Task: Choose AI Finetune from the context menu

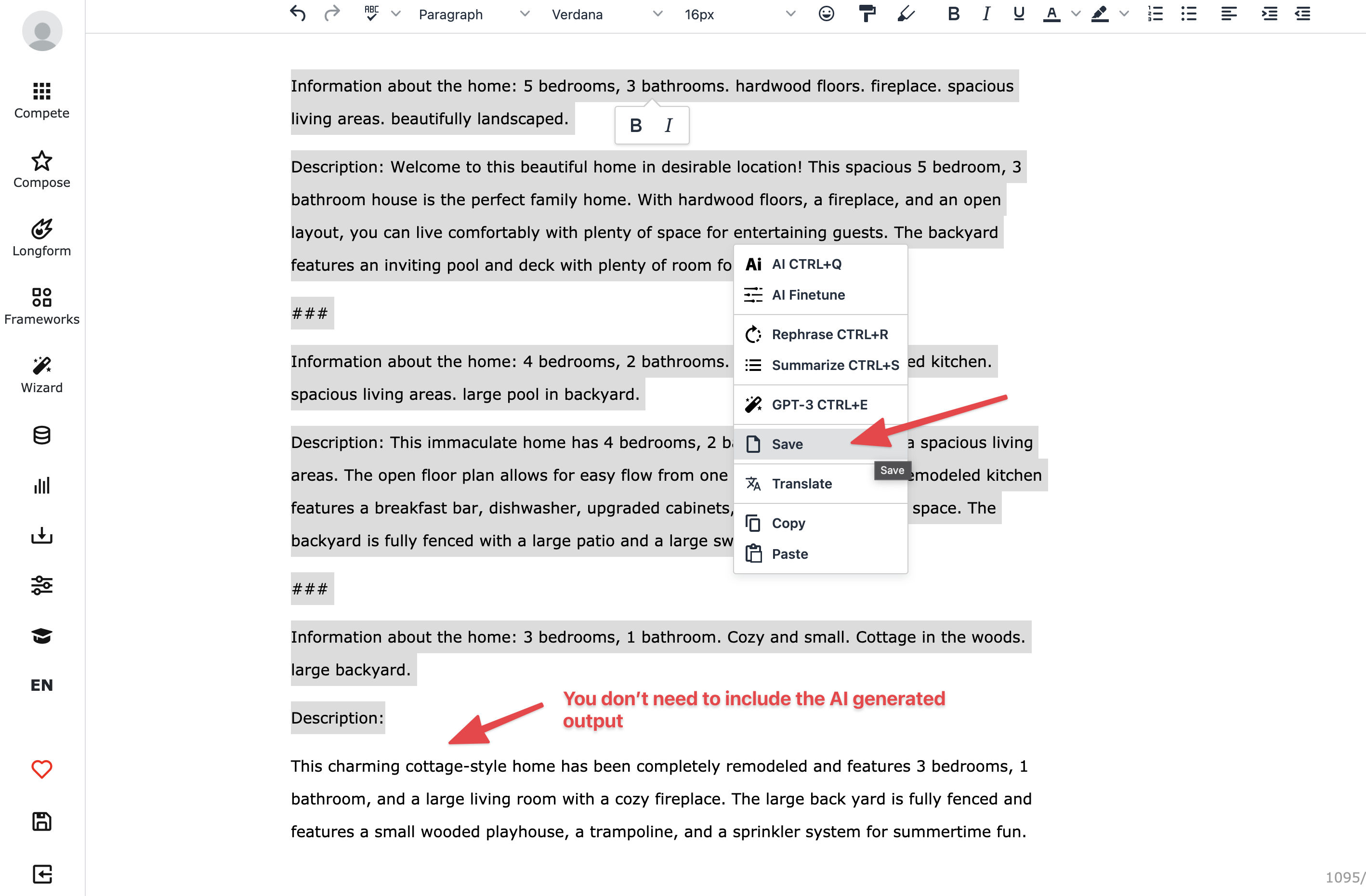Action: pos(820,295)
